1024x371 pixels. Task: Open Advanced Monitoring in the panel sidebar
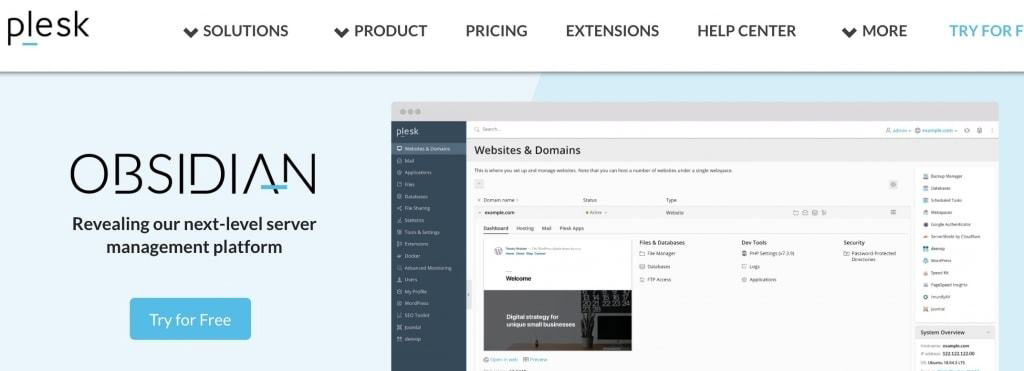tap(428, 268)
